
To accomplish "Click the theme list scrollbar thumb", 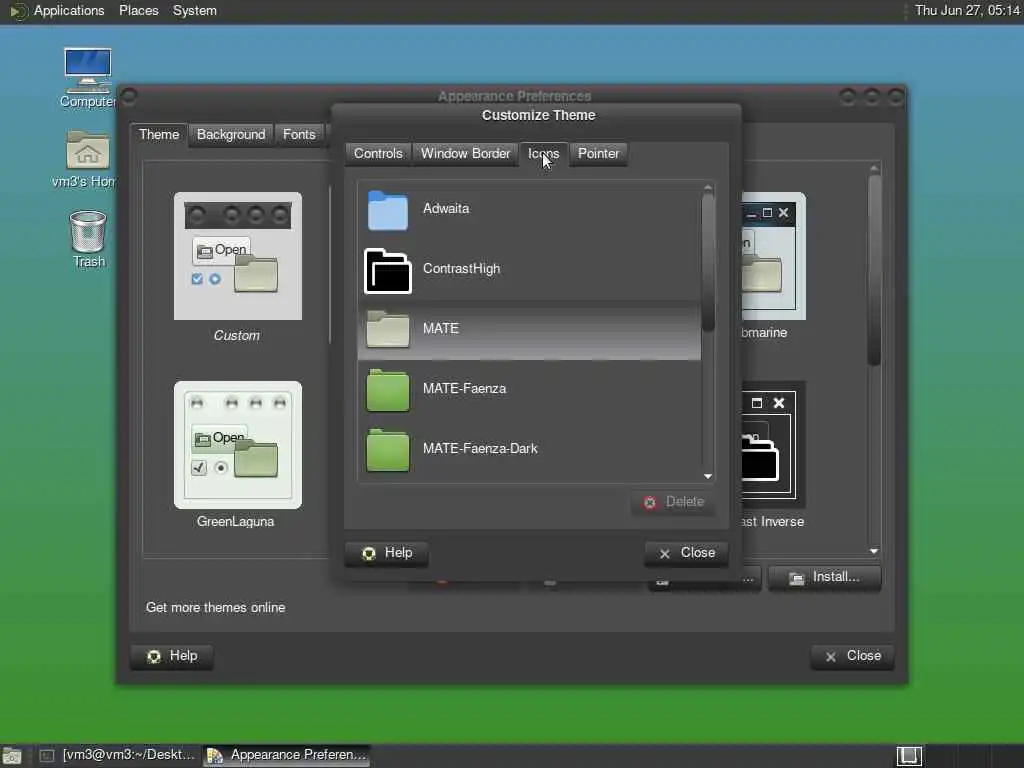I will click(x=874, y=269).
